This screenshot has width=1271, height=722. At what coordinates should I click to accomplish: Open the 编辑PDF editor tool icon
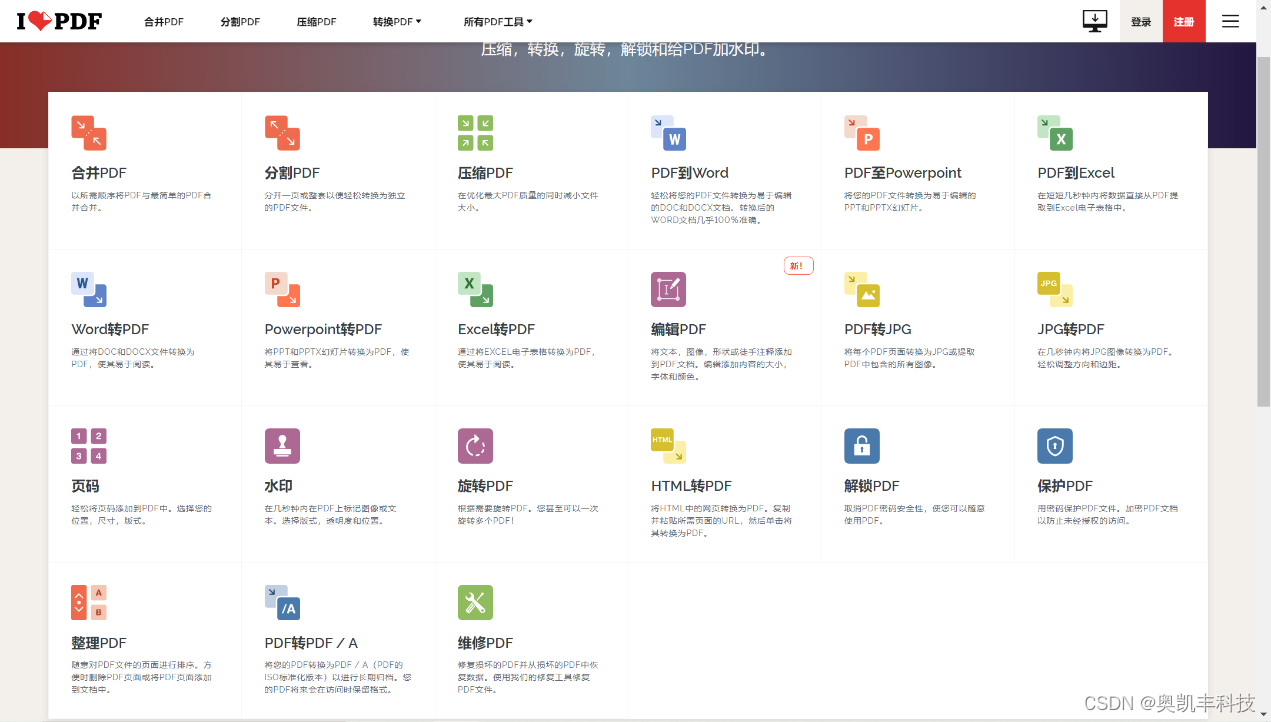coord(668,289)
